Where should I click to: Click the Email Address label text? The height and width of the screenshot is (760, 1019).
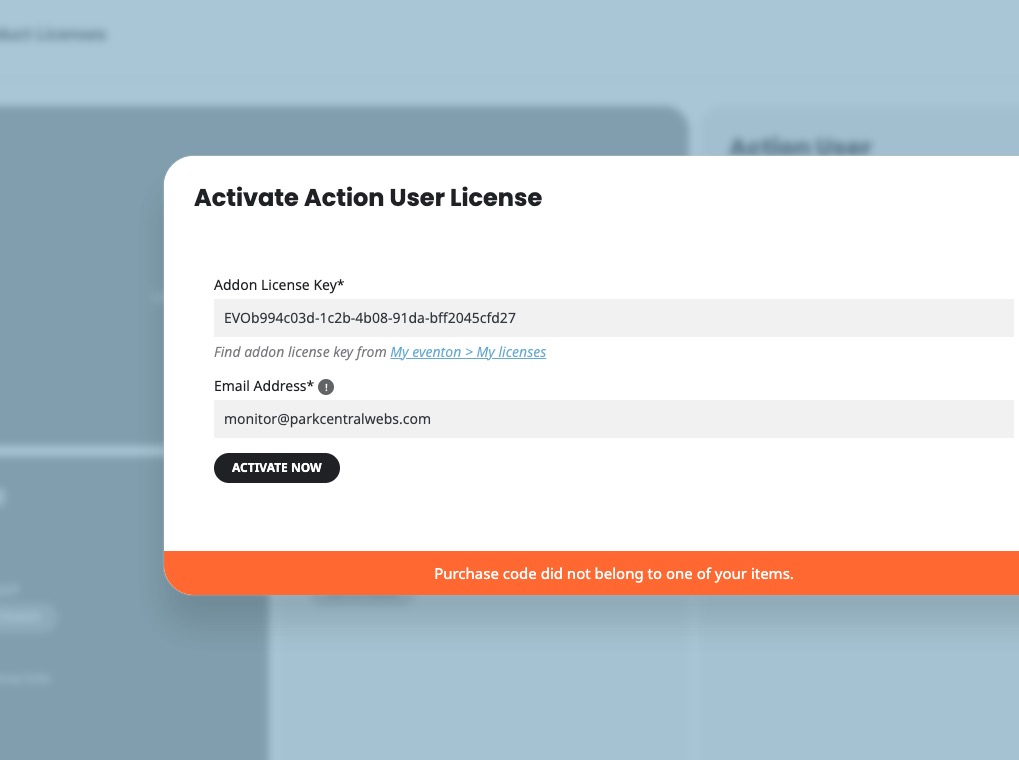pyautogui.click(x=264, y=386)
